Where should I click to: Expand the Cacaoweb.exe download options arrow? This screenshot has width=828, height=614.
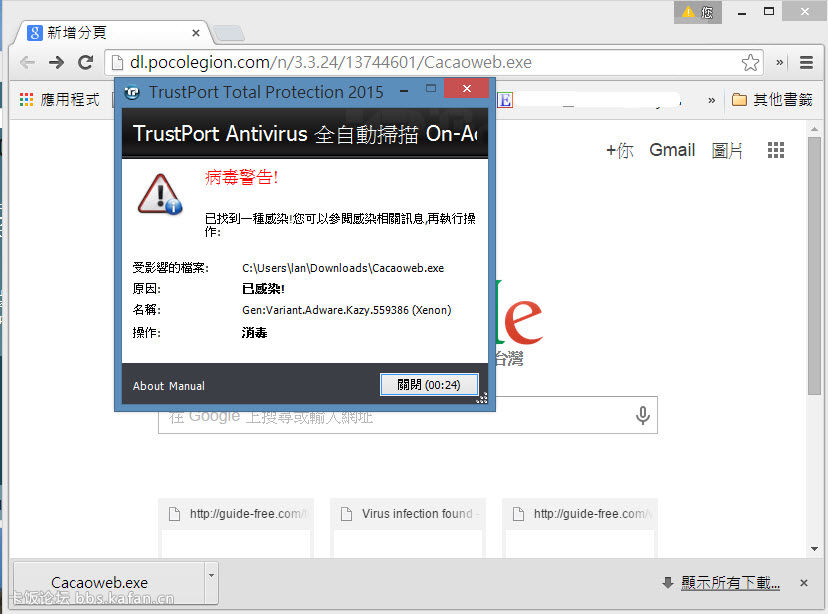[210, 574]
